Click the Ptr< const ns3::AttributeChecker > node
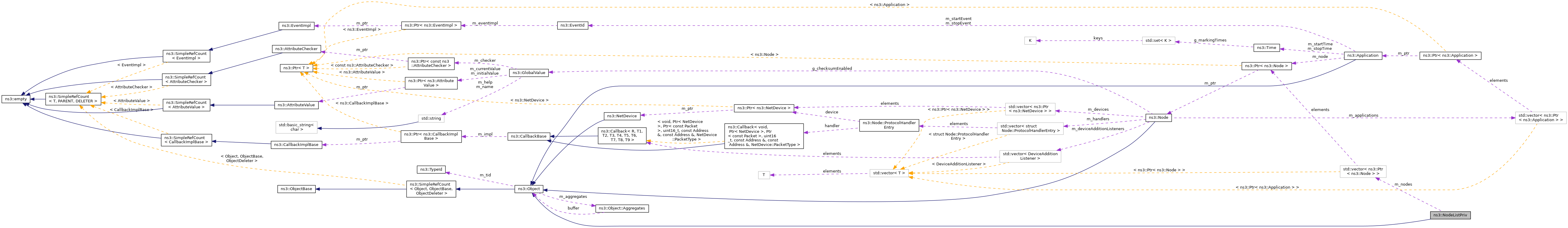The width and height of the screenshot is (1568, 228). pyautogui.click(x=431, y=63)
